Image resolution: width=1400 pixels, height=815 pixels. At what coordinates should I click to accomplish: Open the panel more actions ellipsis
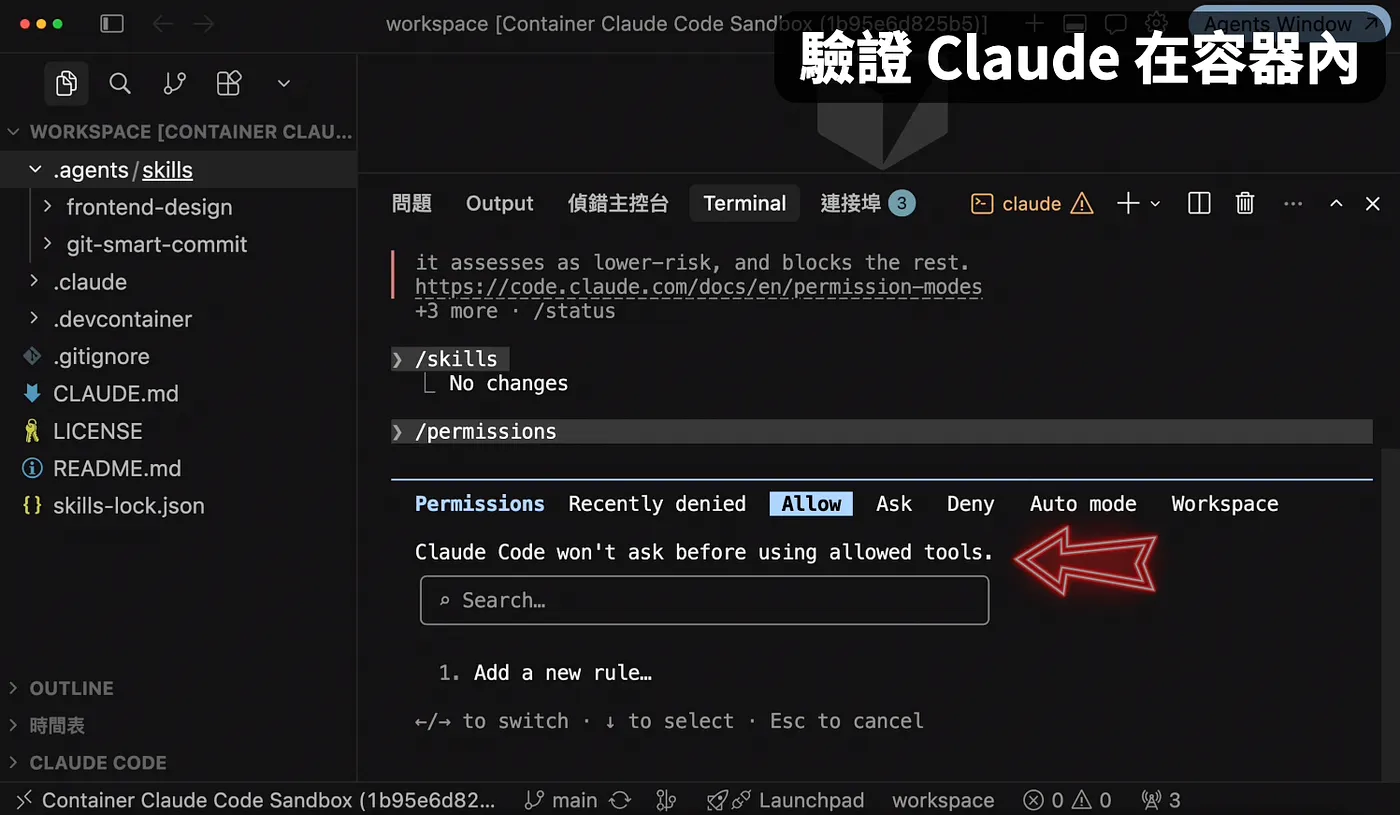(1293, 204)
